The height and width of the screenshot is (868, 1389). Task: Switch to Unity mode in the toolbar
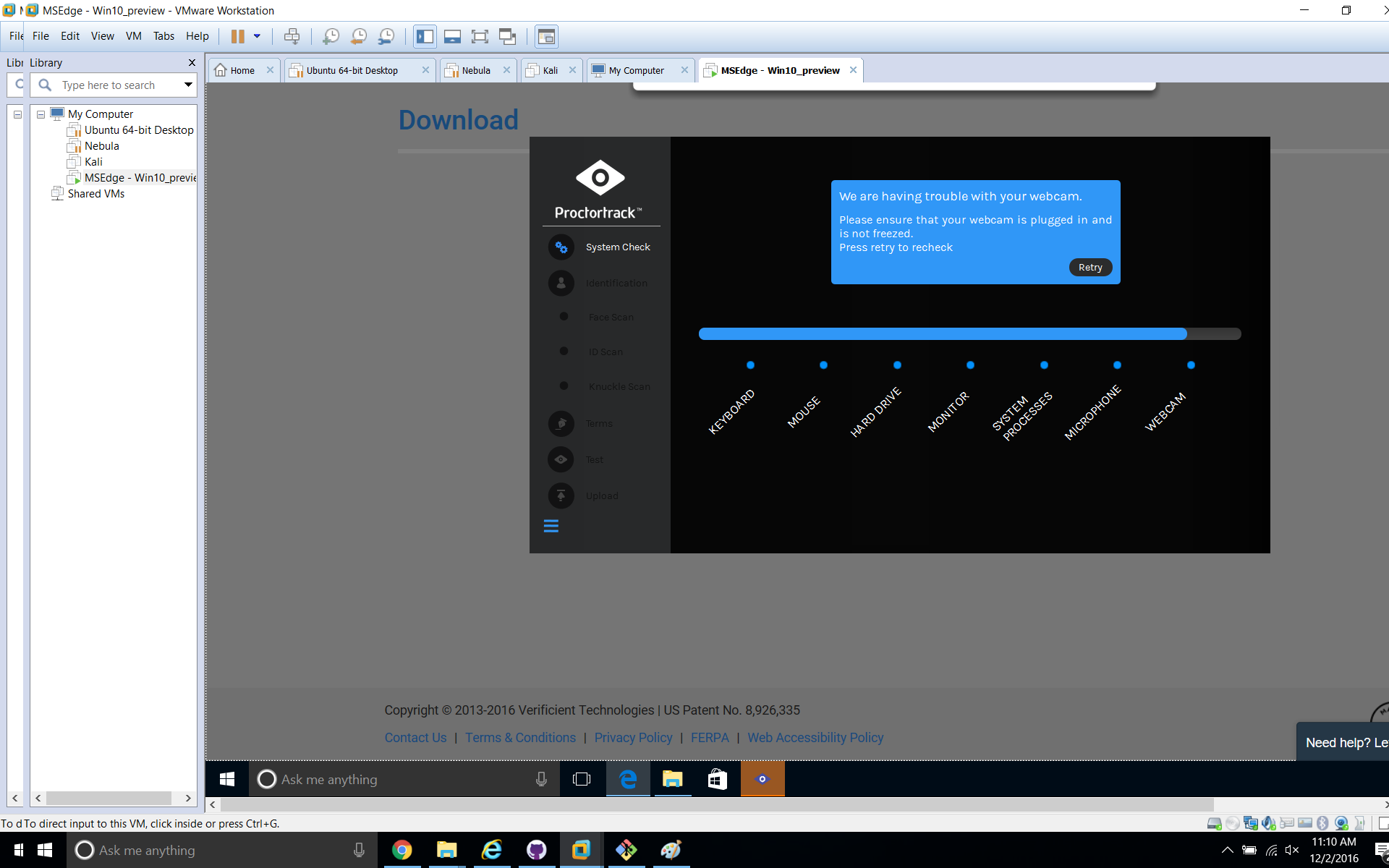click(x=507, y=36)
